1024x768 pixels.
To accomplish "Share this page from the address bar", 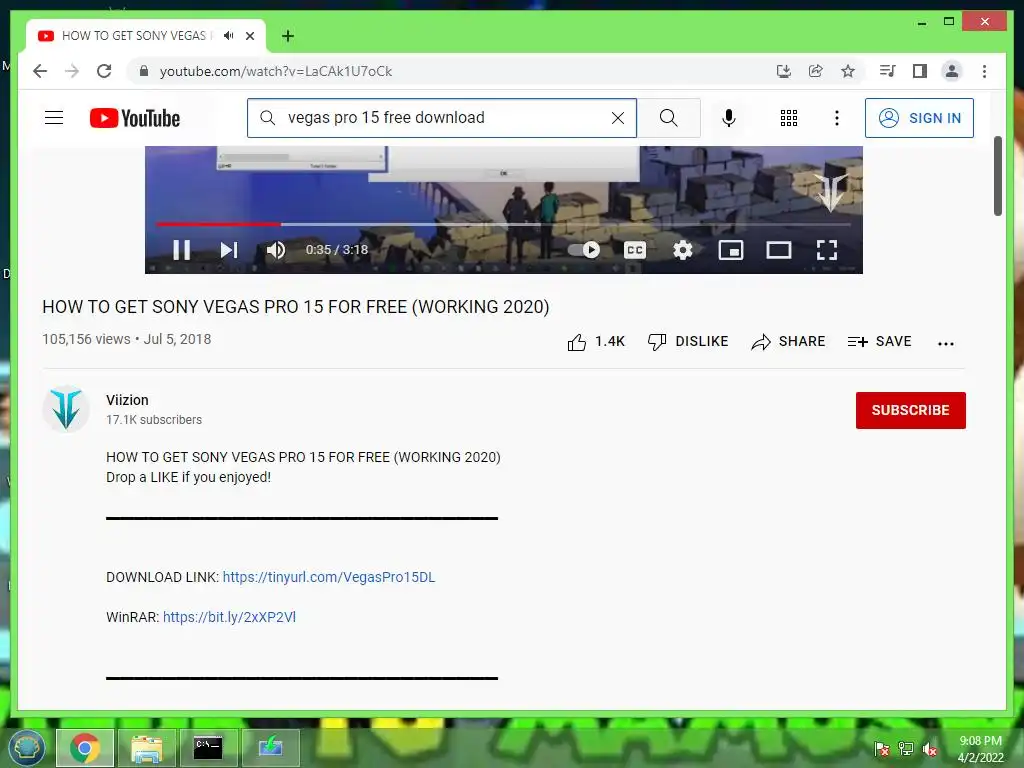I will coord(816,71).
